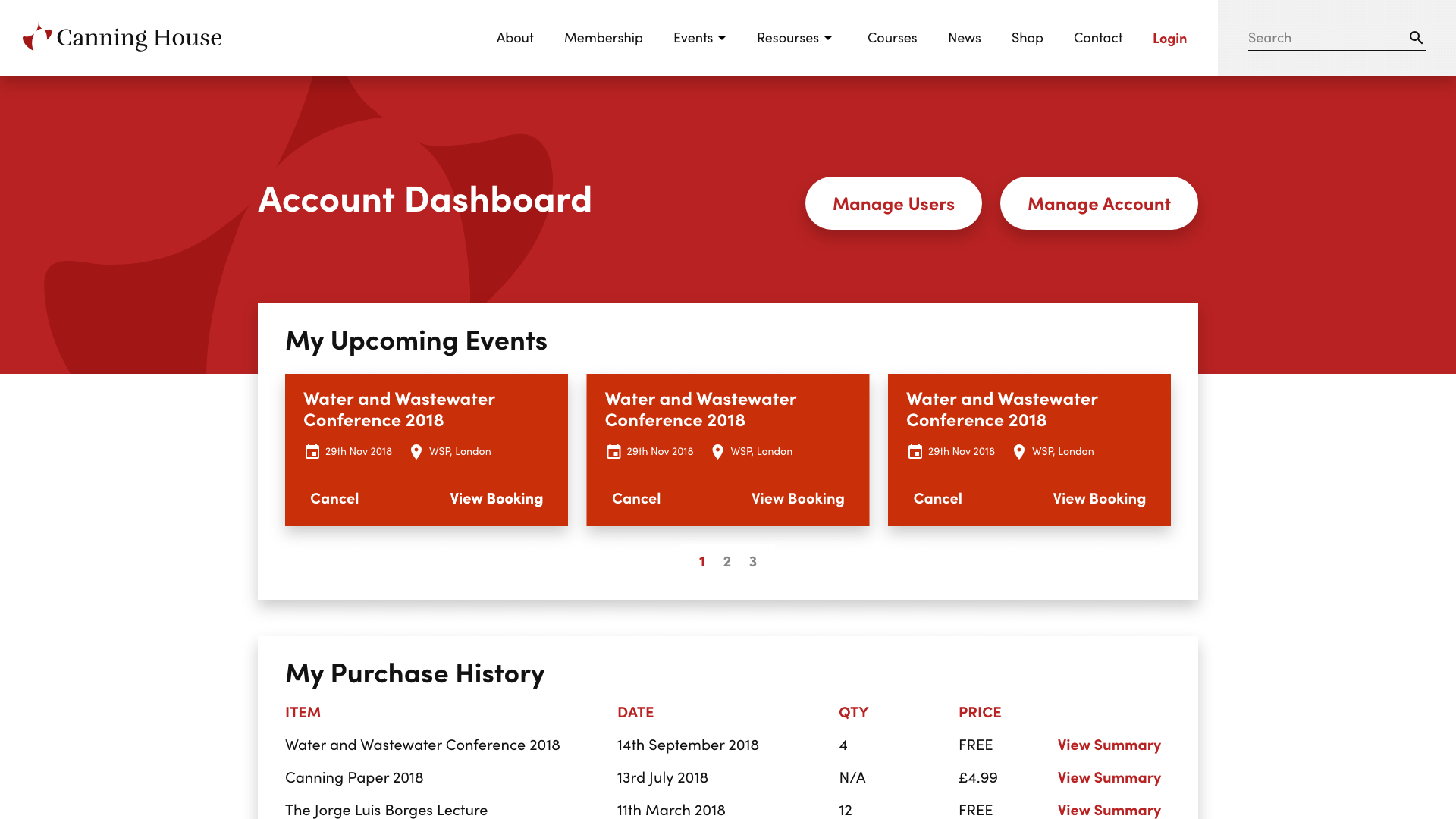Select page 1 of upcoming events
1456x819 pixels.
tap(702, 561)
